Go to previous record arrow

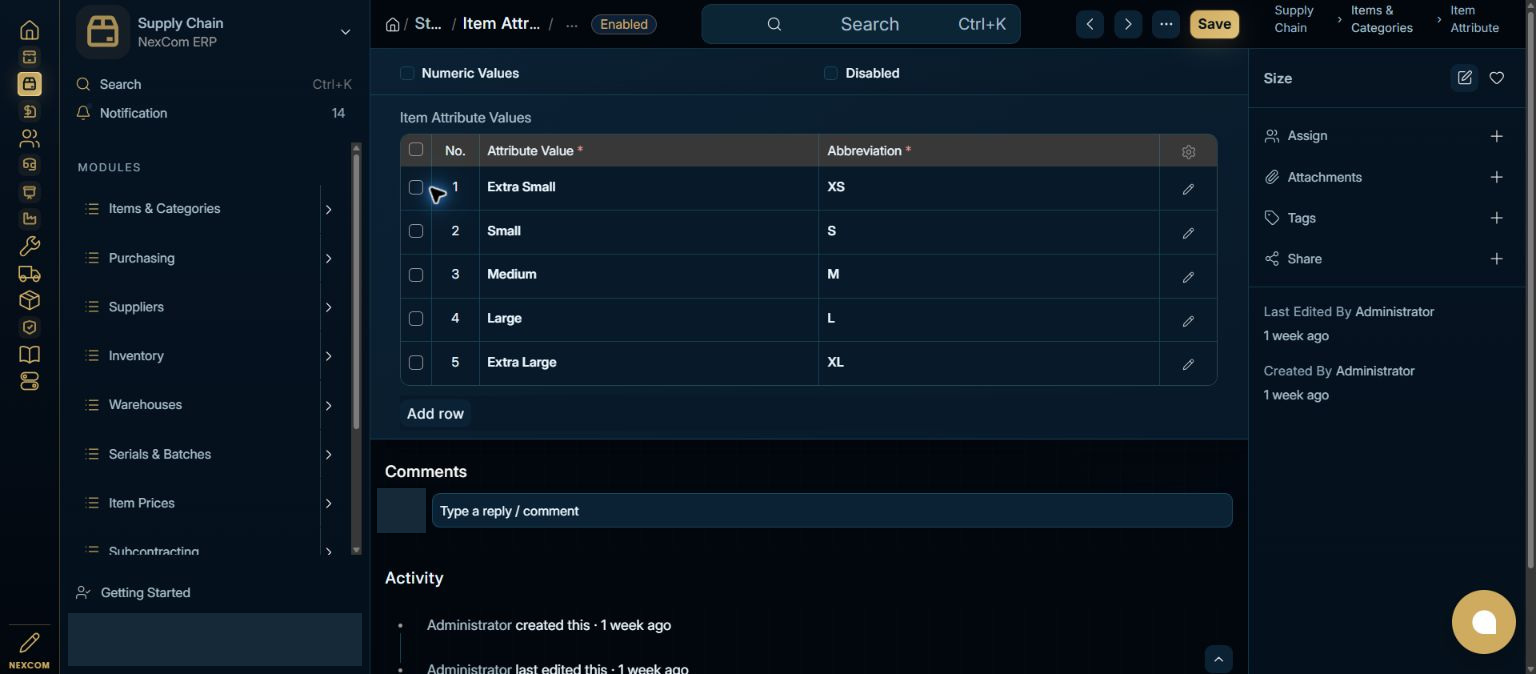click(1090, 24)
